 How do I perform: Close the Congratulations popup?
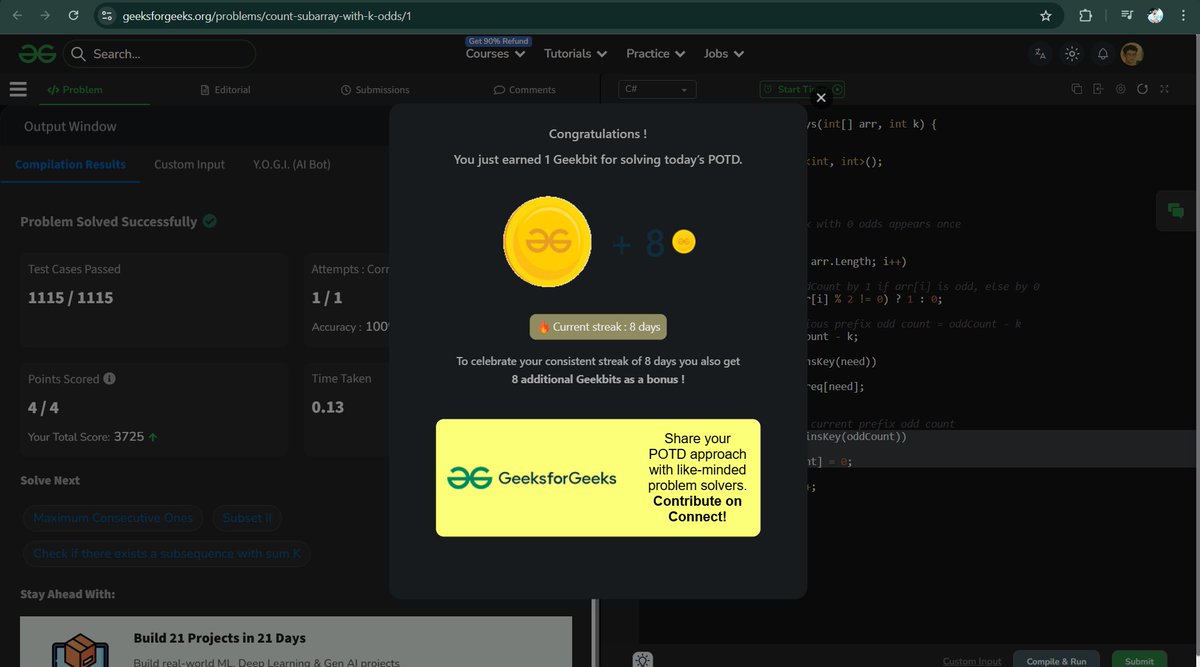pos(821,98)
